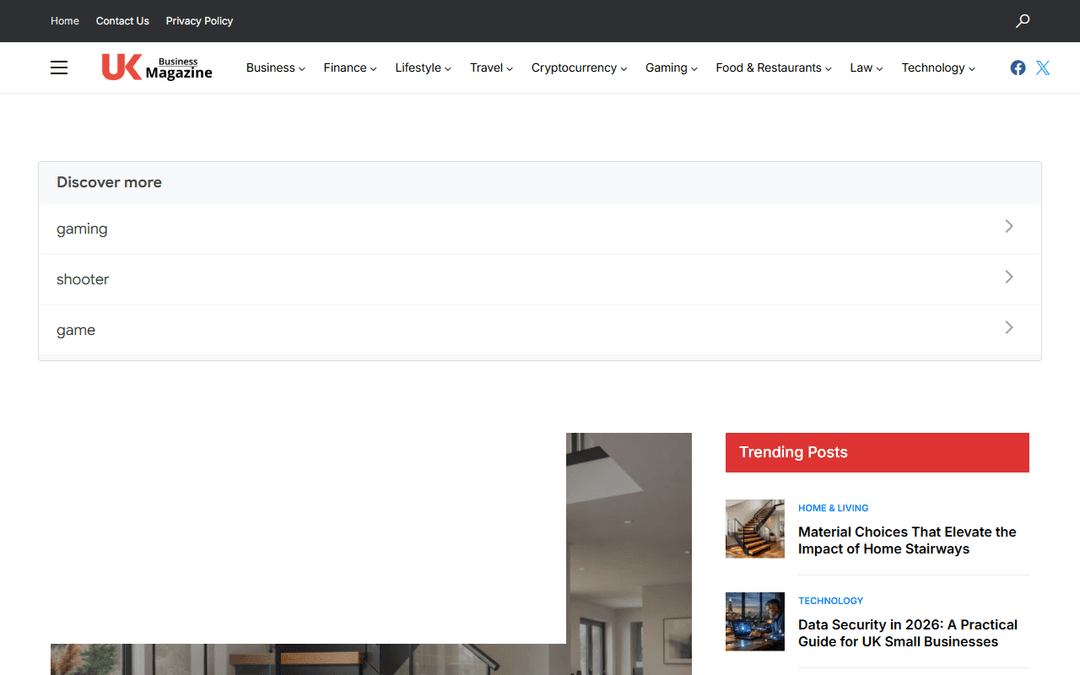Expand the Food & Restaurants dropdown
This screenshot has width=1080, height=675.
(773, 68)
